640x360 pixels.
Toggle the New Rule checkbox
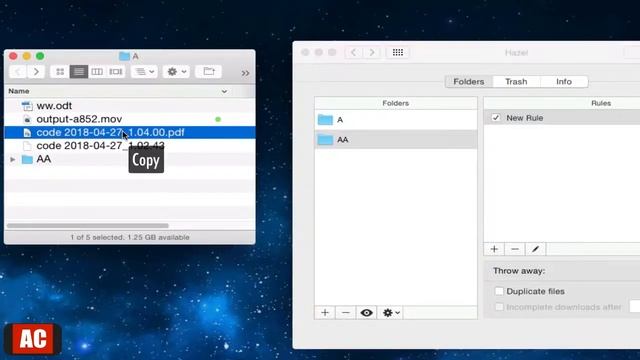[496, 118]
